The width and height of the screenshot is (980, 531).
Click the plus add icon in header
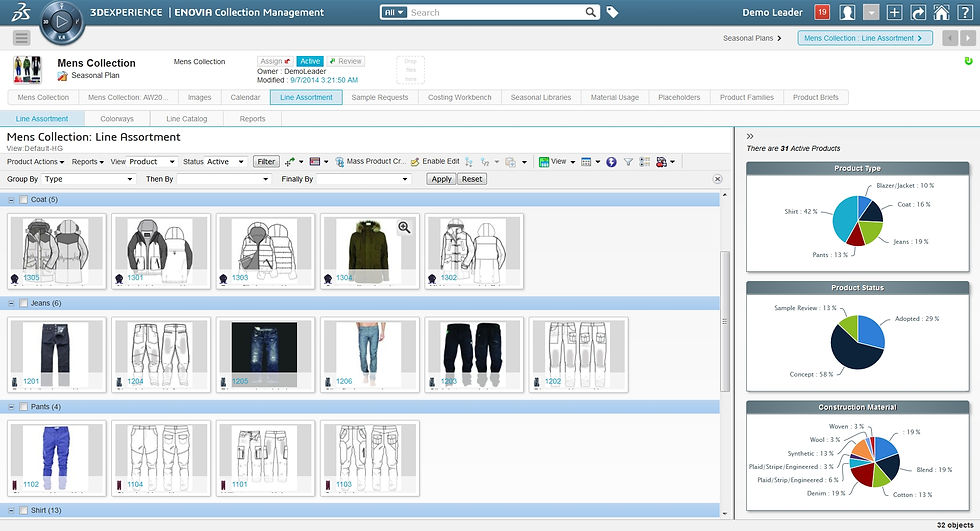(x=894, y=12)
